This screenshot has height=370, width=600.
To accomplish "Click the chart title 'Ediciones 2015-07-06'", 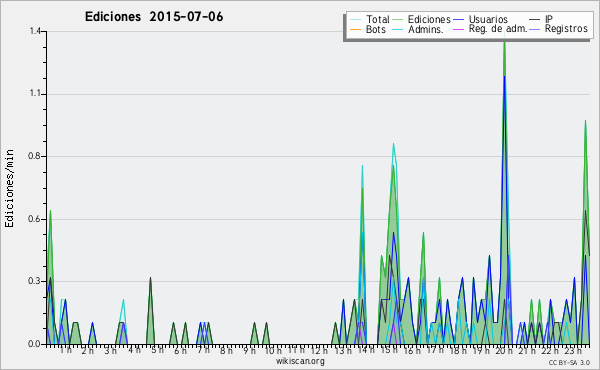I will coord(154,17).
